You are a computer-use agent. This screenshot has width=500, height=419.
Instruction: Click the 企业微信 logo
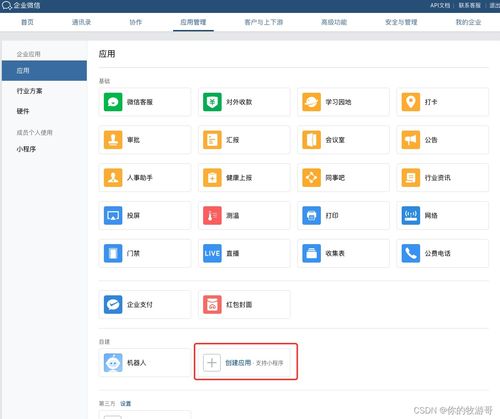coord(21,5)
